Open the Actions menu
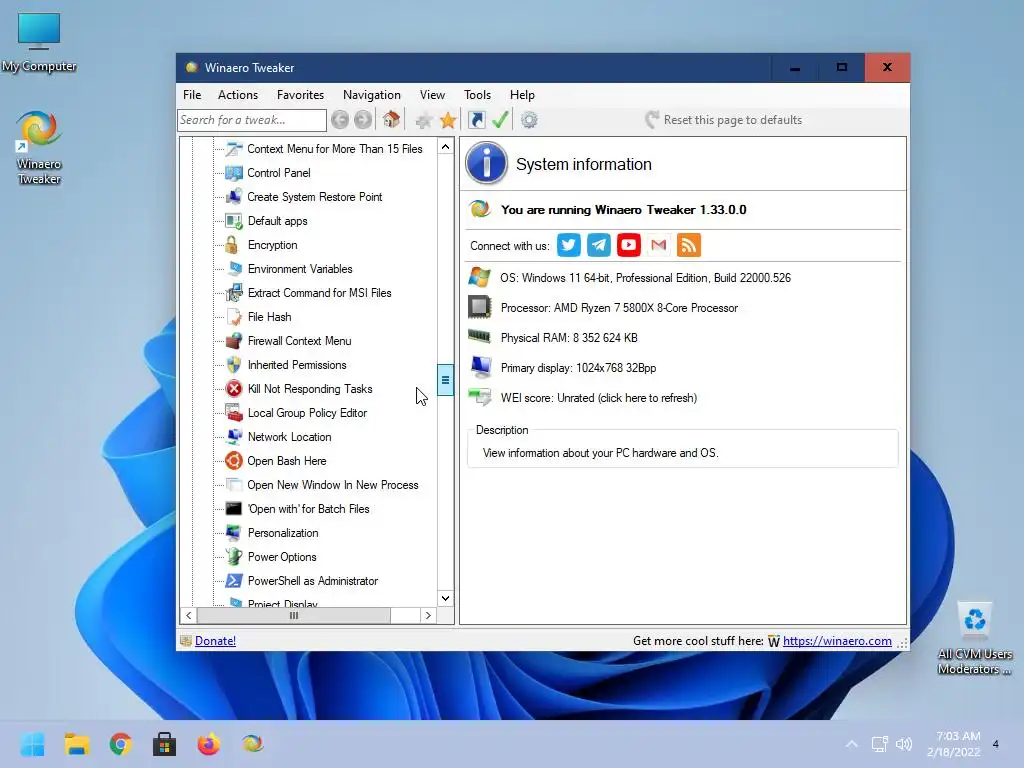Image resolution: width=1024 pixels, height=768 pixels. click(x=238, y=95)
